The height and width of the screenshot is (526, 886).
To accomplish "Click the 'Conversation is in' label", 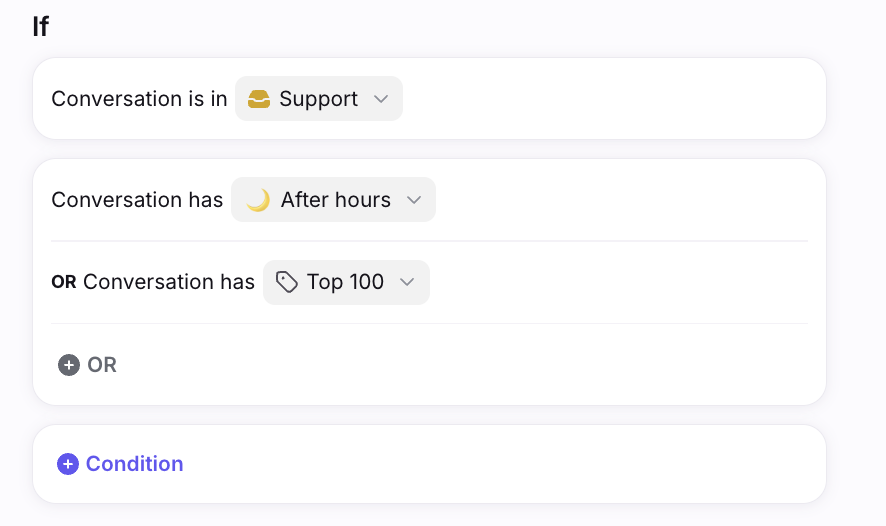I will 139,99.
